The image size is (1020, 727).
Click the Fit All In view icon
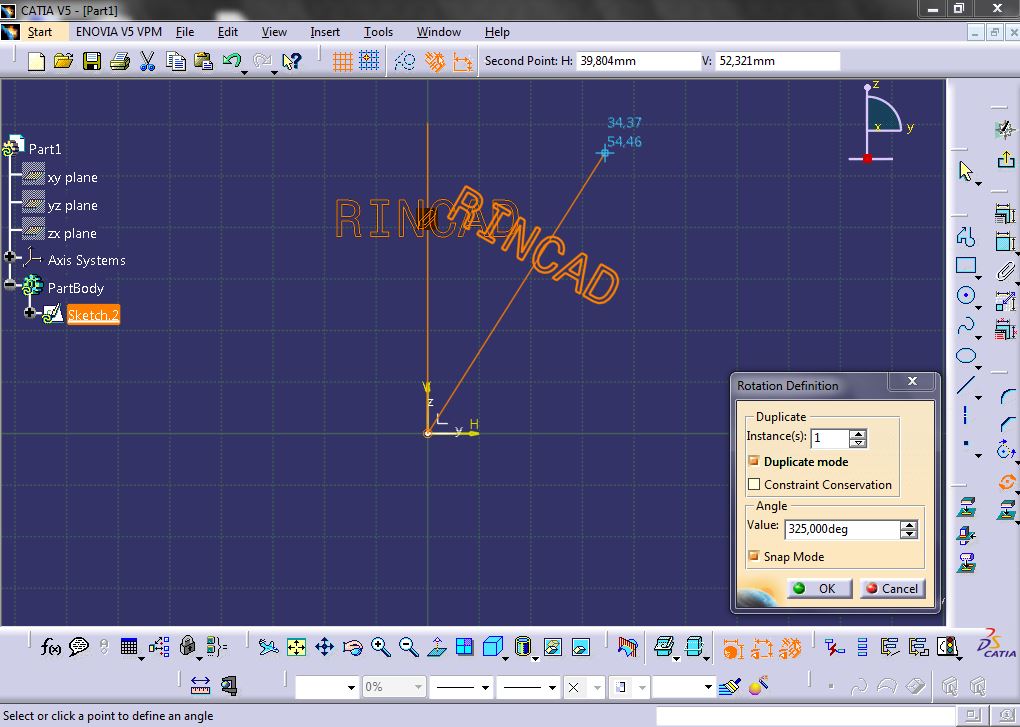tap(297, 647)
